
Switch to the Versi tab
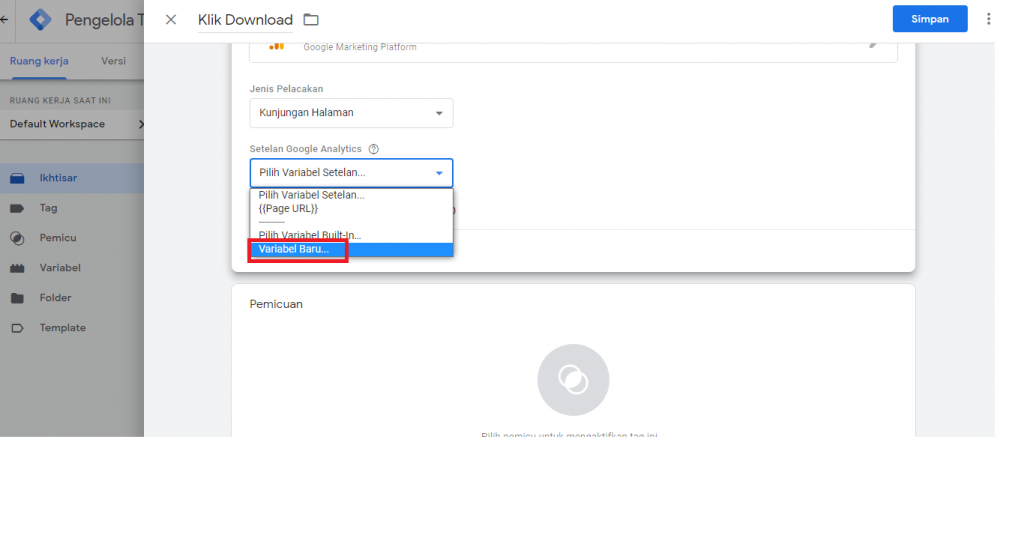pyautogui.click(x=113, y=61)
